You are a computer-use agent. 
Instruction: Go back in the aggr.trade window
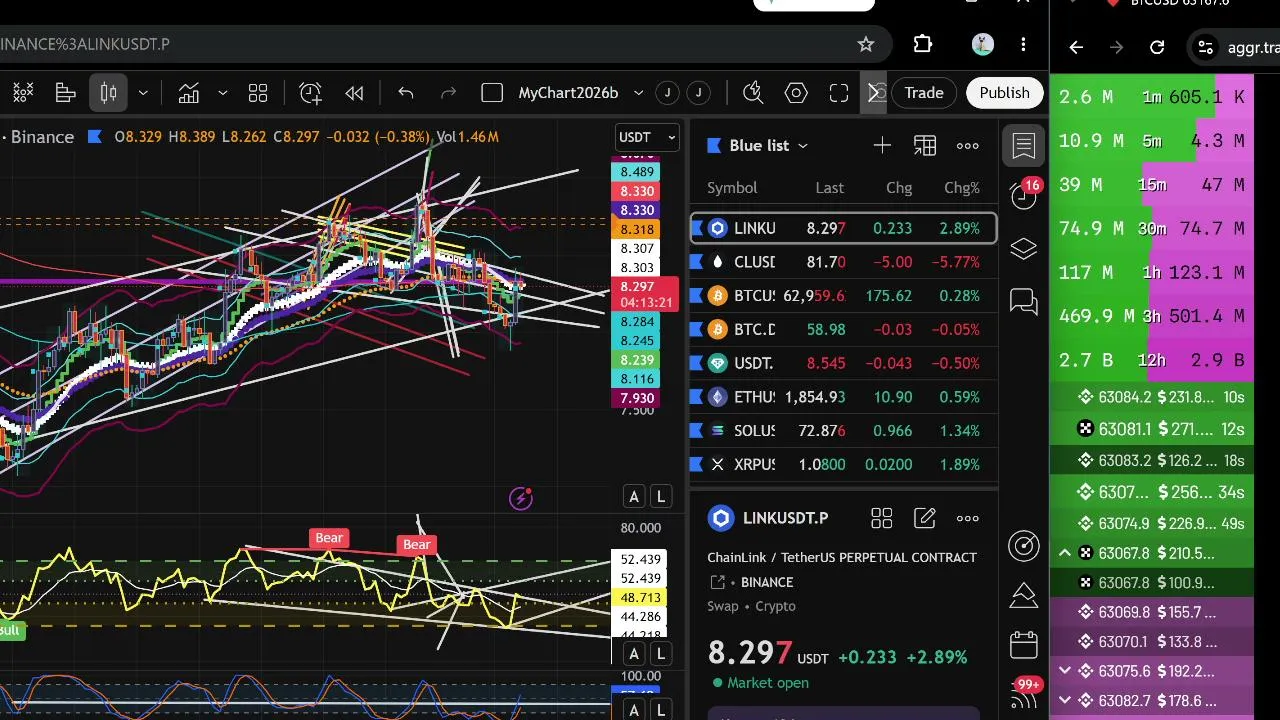click(1076, 47)
